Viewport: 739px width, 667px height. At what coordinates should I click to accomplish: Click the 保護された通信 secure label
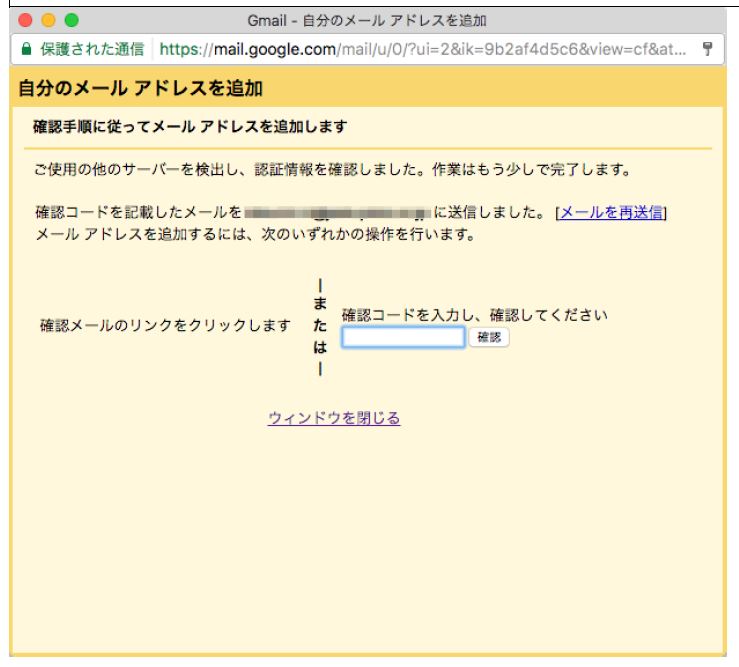91,49
